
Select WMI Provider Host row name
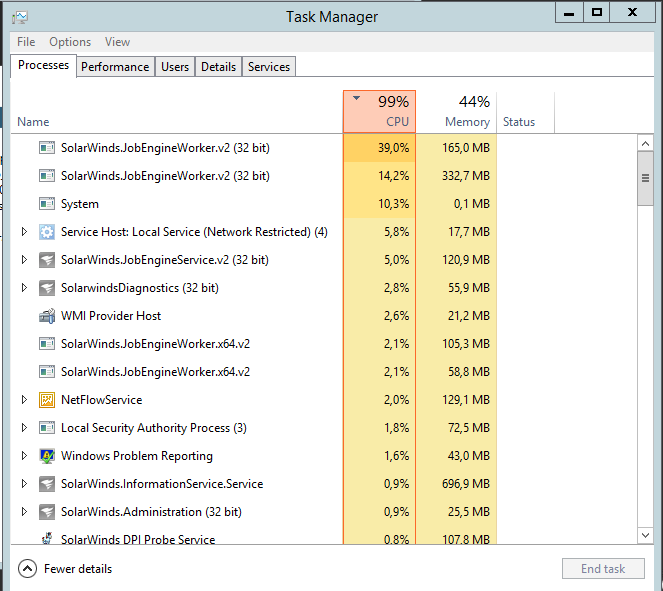click(111, 316)
